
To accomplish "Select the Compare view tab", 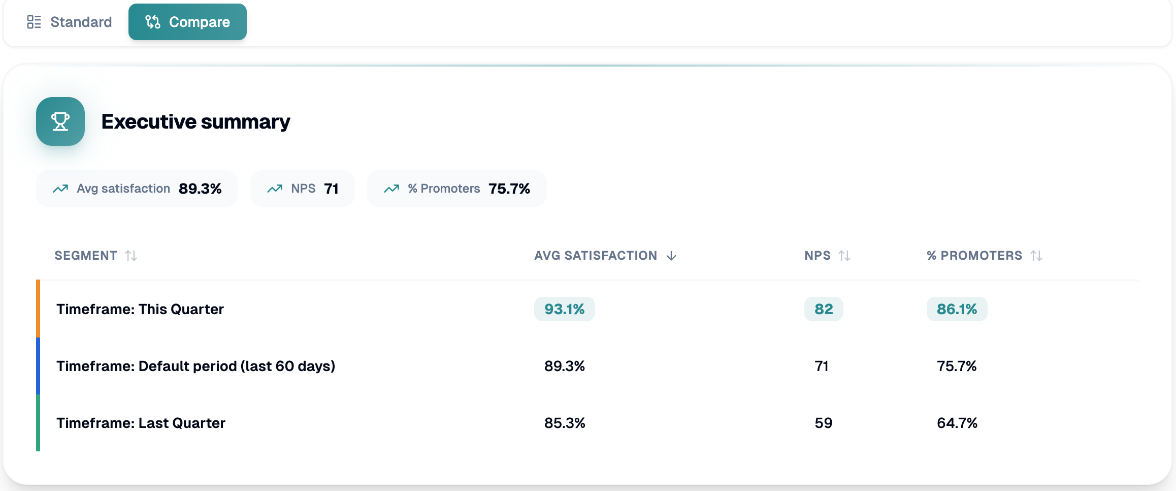I will tap(188, 22).
